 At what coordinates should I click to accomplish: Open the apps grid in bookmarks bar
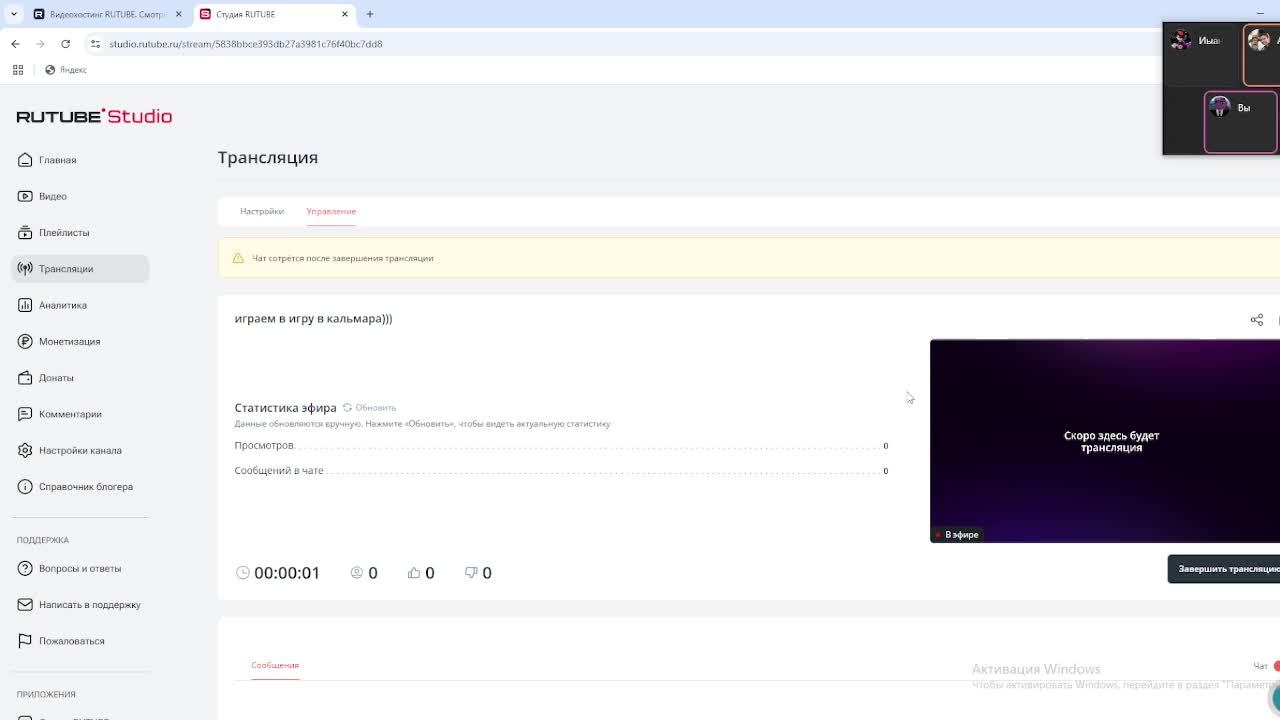(x=18, y=70)
